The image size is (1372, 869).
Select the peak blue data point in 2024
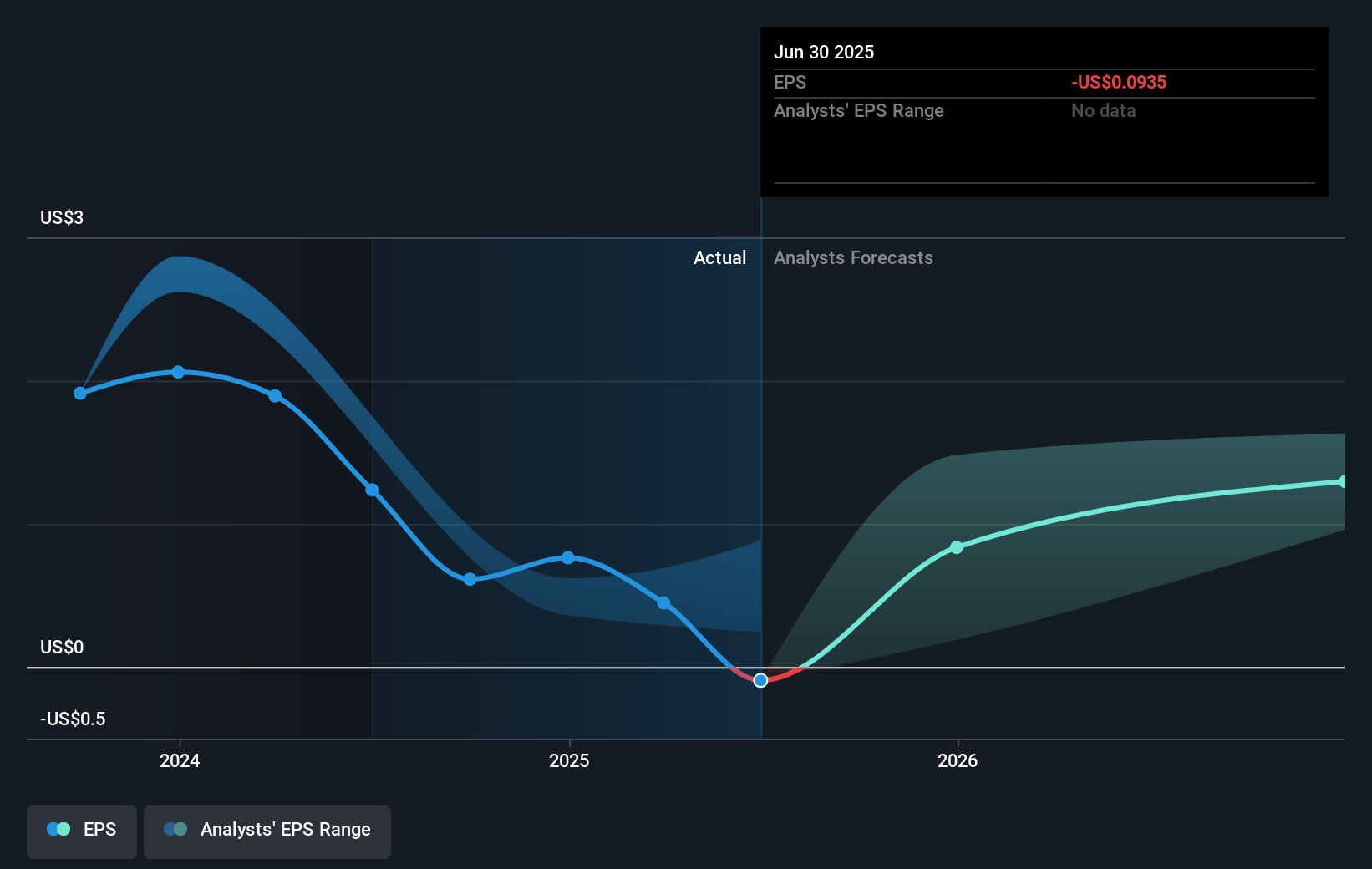(179, 372)
